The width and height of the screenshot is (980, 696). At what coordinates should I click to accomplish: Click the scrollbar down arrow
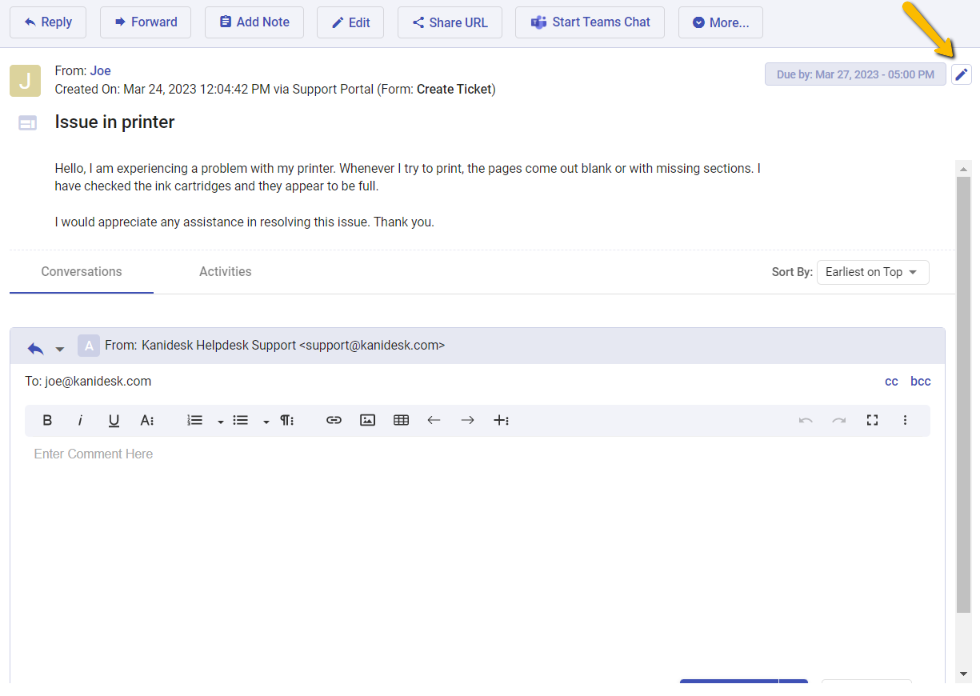pos(963,674)
